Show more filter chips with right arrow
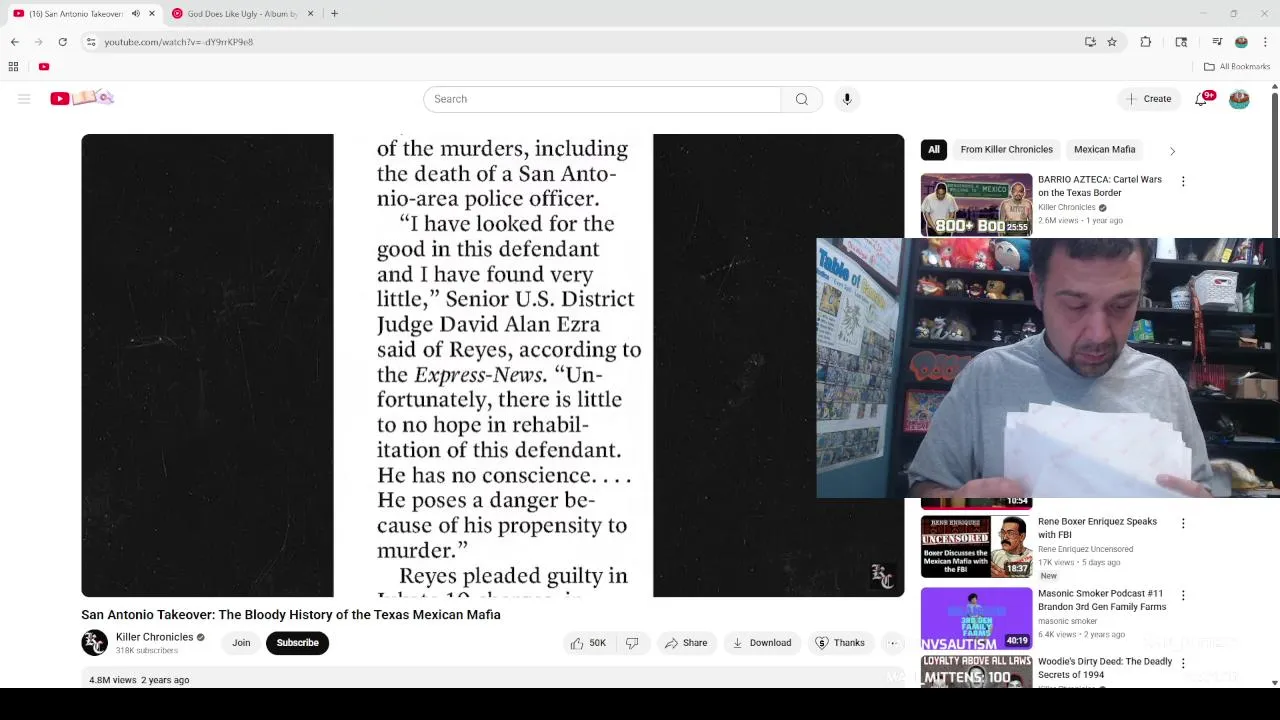The image size is (1280, 720). (1172, 150)
